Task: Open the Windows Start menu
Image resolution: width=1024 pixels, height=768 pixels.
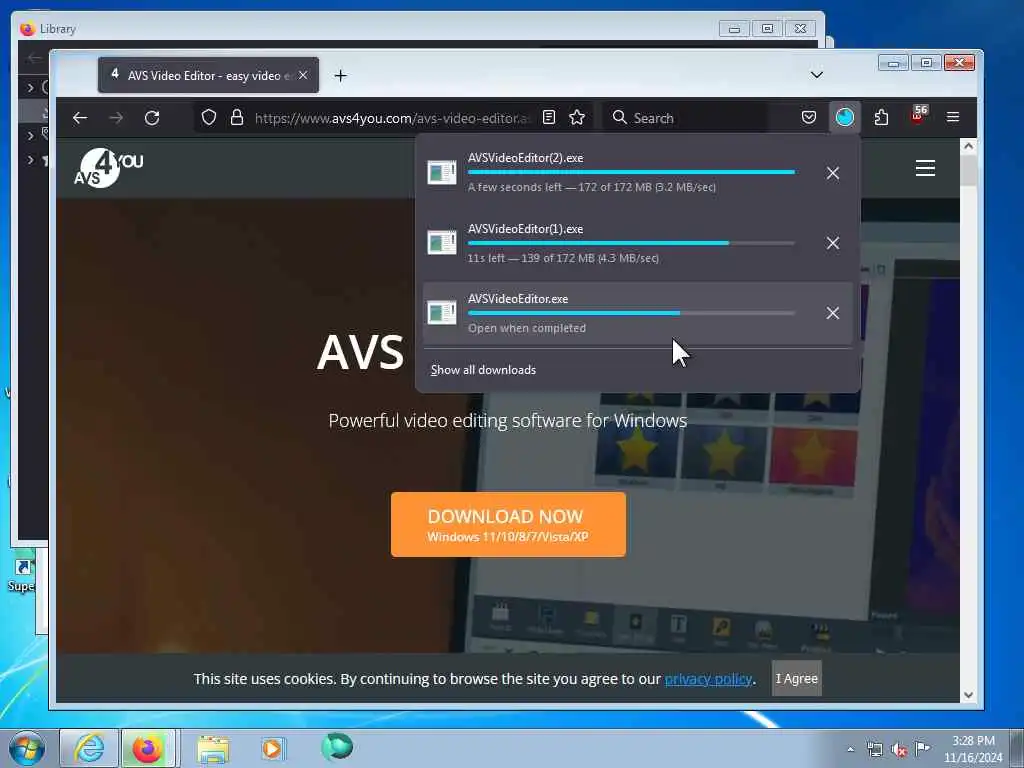Action: coord(27,748)
